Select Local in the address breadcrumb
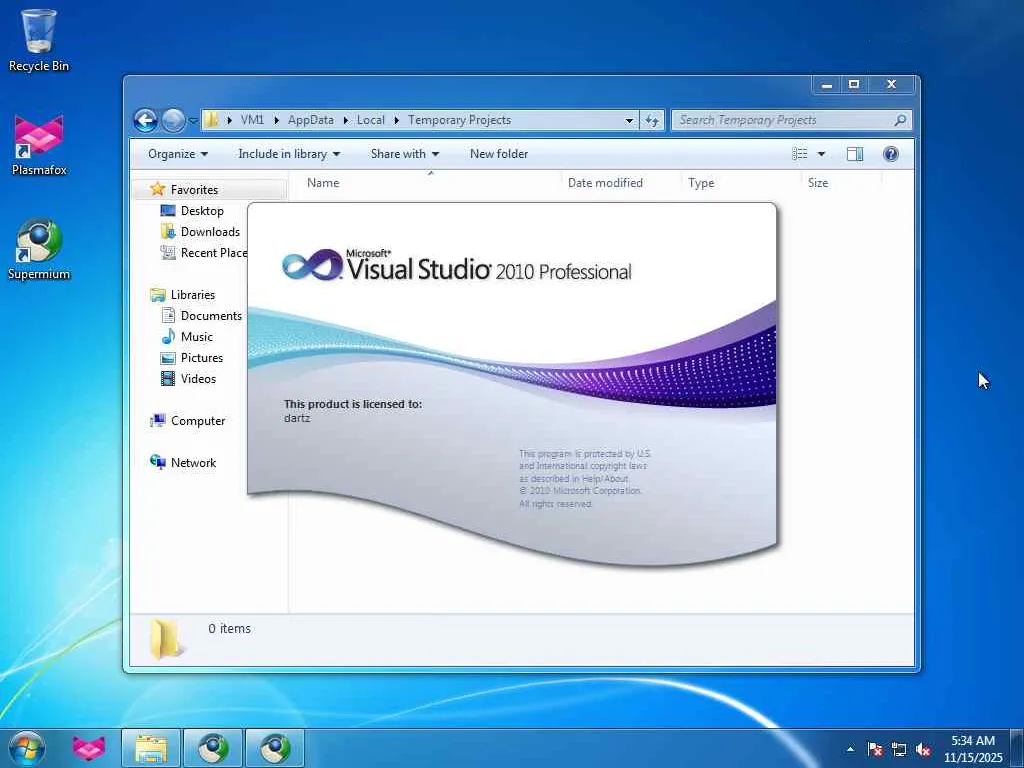The height and width of the screenshot is (768, 1024). [371, 120]
